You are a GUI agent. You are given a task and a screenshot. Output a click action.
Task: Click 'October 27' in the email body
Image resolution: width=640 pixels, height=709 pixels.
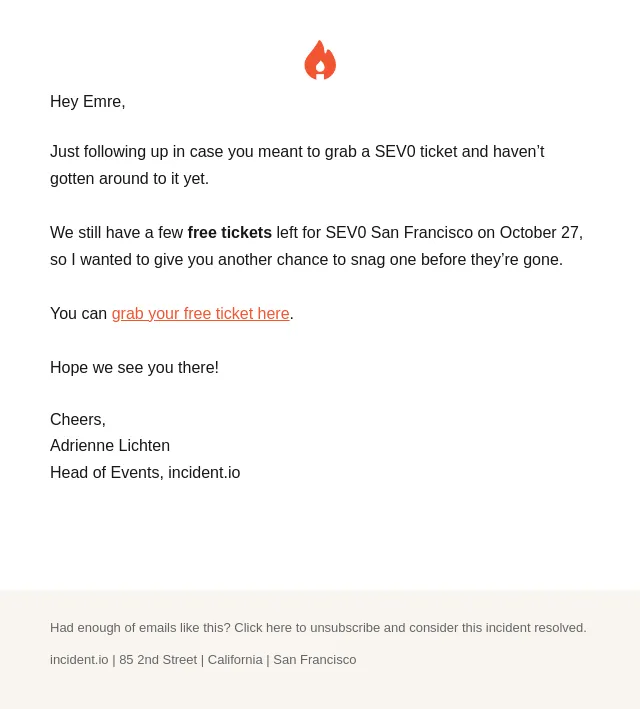tap(540, 232)
